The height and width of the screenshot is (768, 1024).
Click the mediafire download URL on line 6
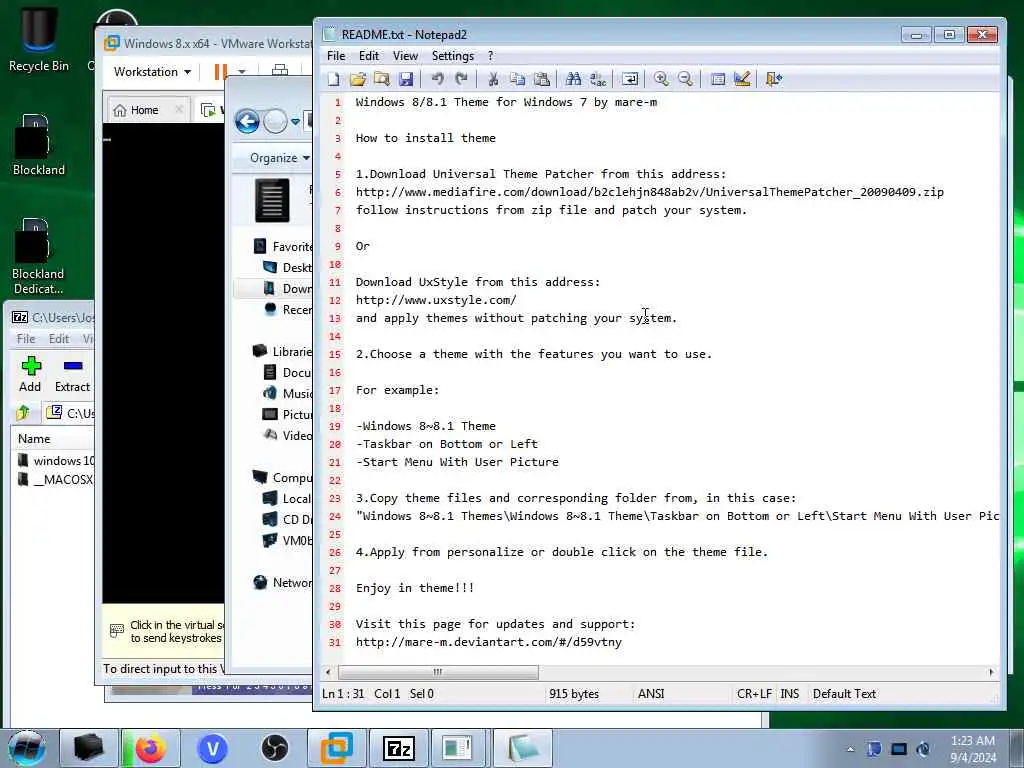(x=649, y=192)
